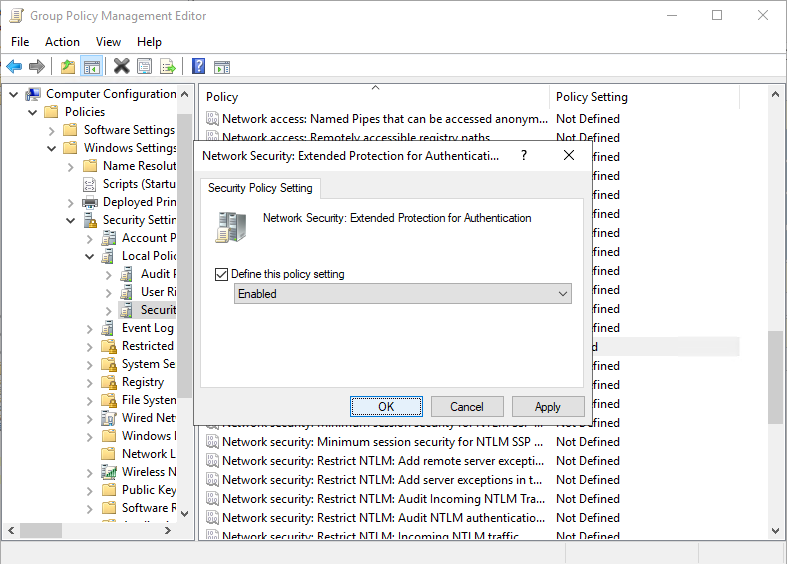Click the Restricted Groups folder icon
This screenshot has width=787, height=564.
coord(109,346)
